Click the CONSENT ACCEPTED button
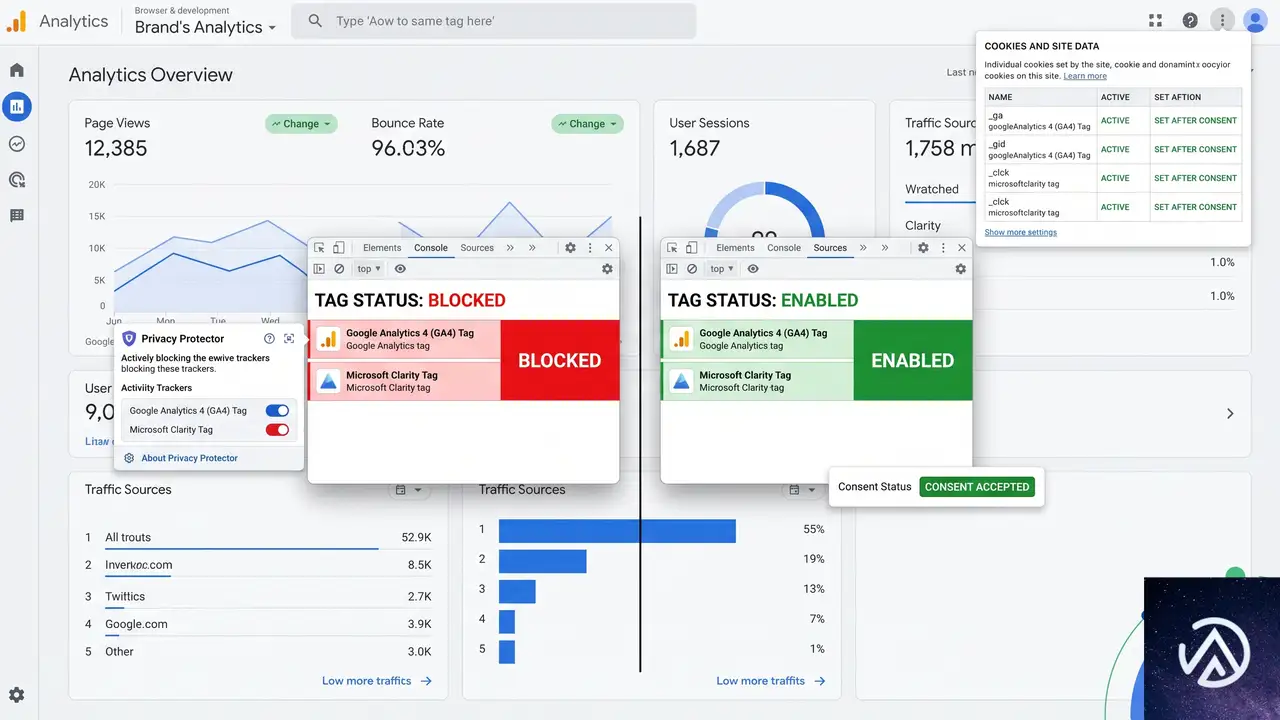This screenshot has height=720, width=1280. (x=977, y=487)
